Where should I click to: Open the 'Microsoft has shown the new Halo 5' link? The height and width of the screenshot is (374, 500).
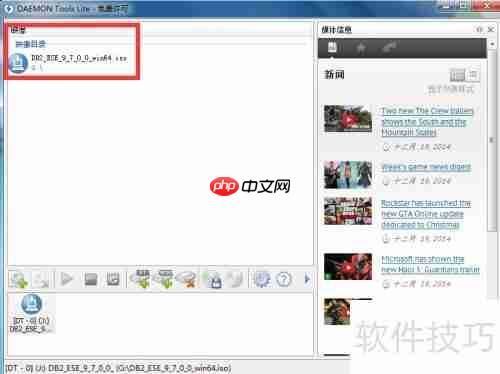430,264
